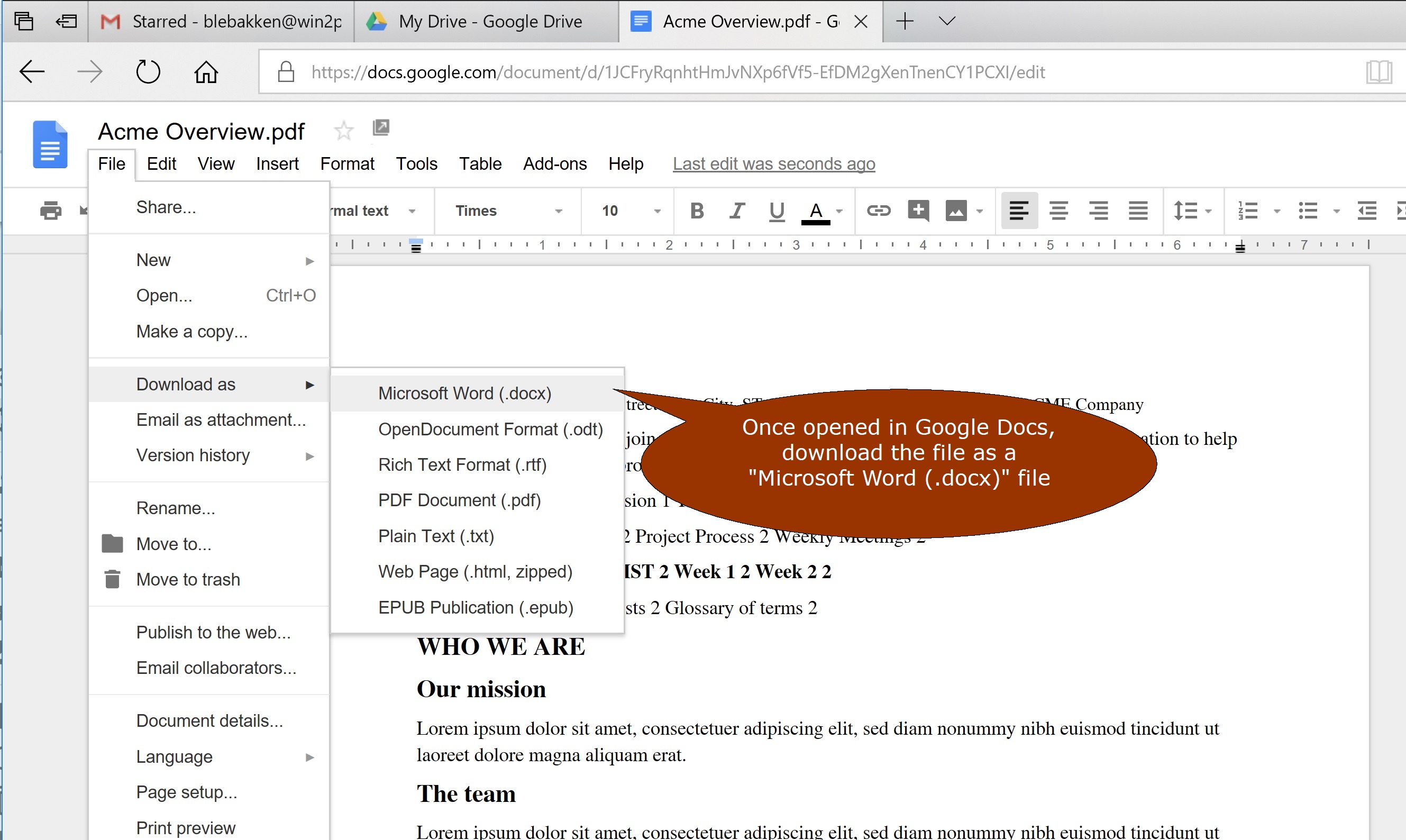Click the move to folder icon beside title
Viewport: 1406px width, 840px height.
[x=381, y=128]
